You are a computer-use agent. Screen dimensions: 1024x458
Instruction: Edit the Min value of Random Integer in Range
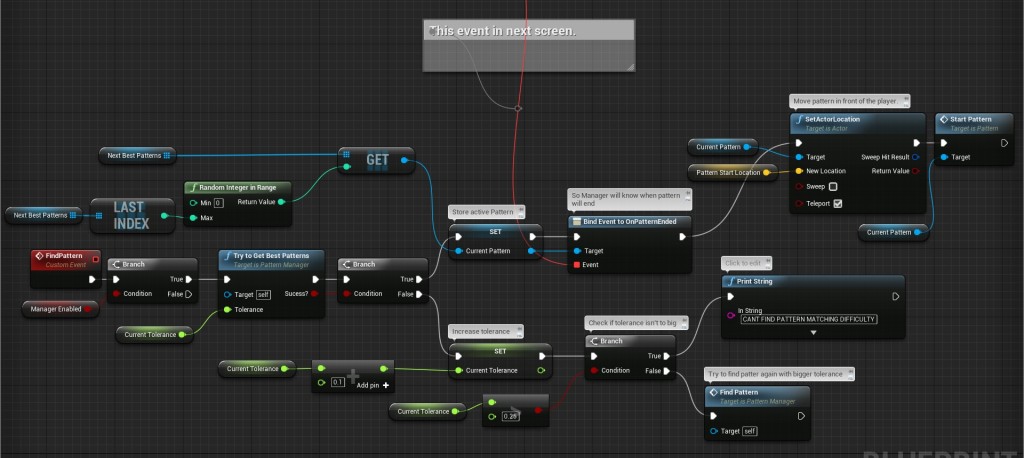coord(219,203)
